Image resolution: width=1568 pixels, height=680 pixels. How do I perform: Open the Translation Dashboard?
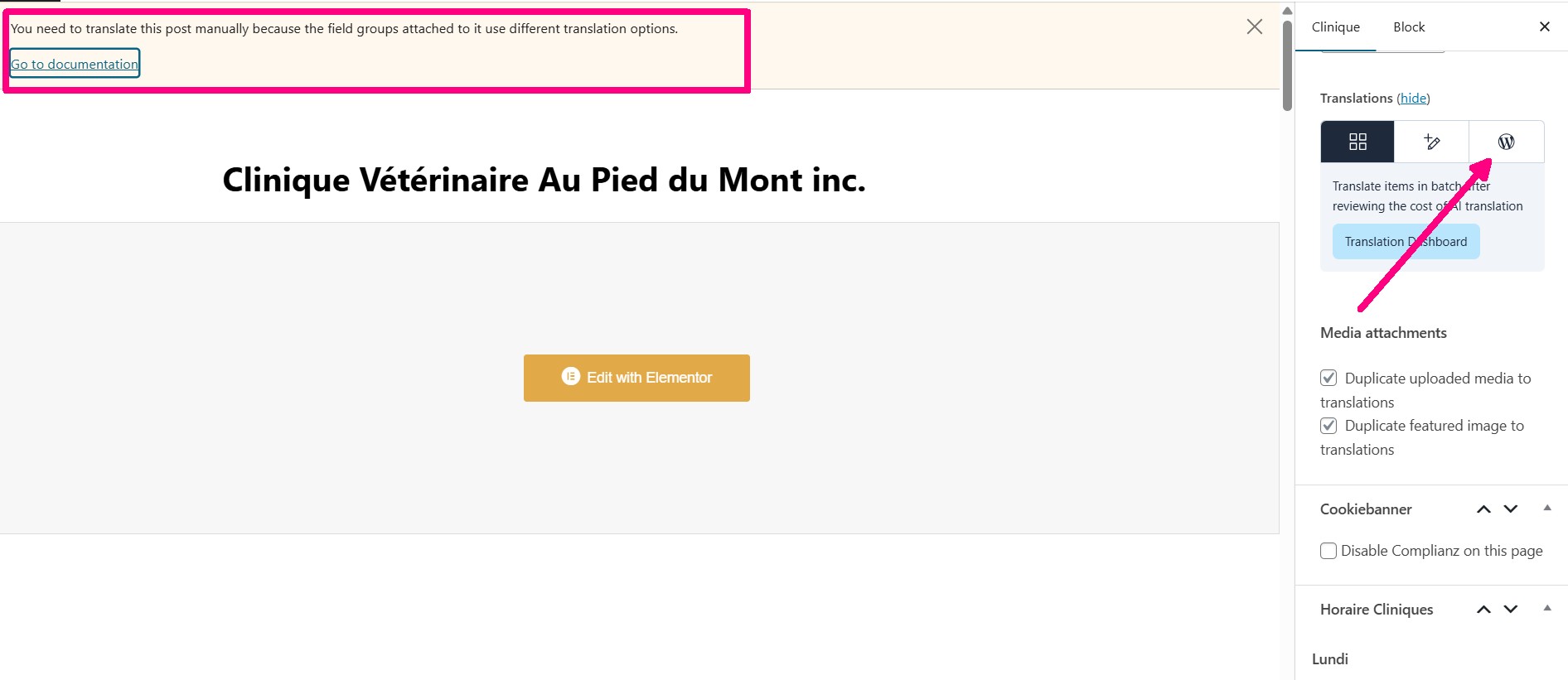click(x=1406, y=242)
